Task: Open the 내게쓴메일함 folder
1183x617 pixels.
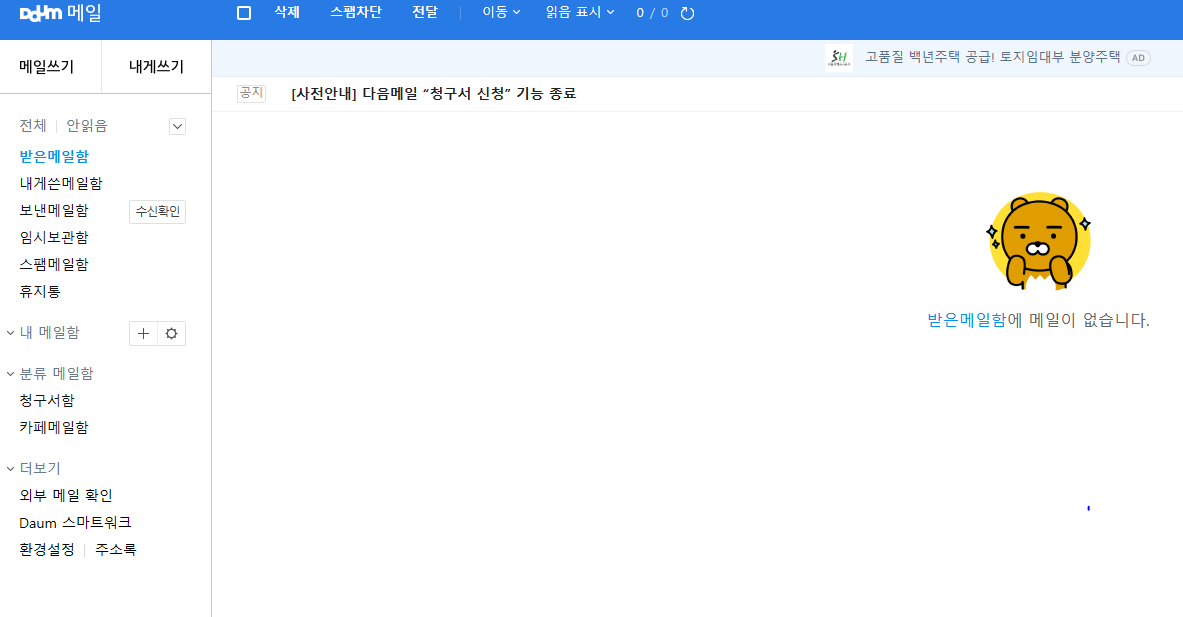Action: [61, 183]
